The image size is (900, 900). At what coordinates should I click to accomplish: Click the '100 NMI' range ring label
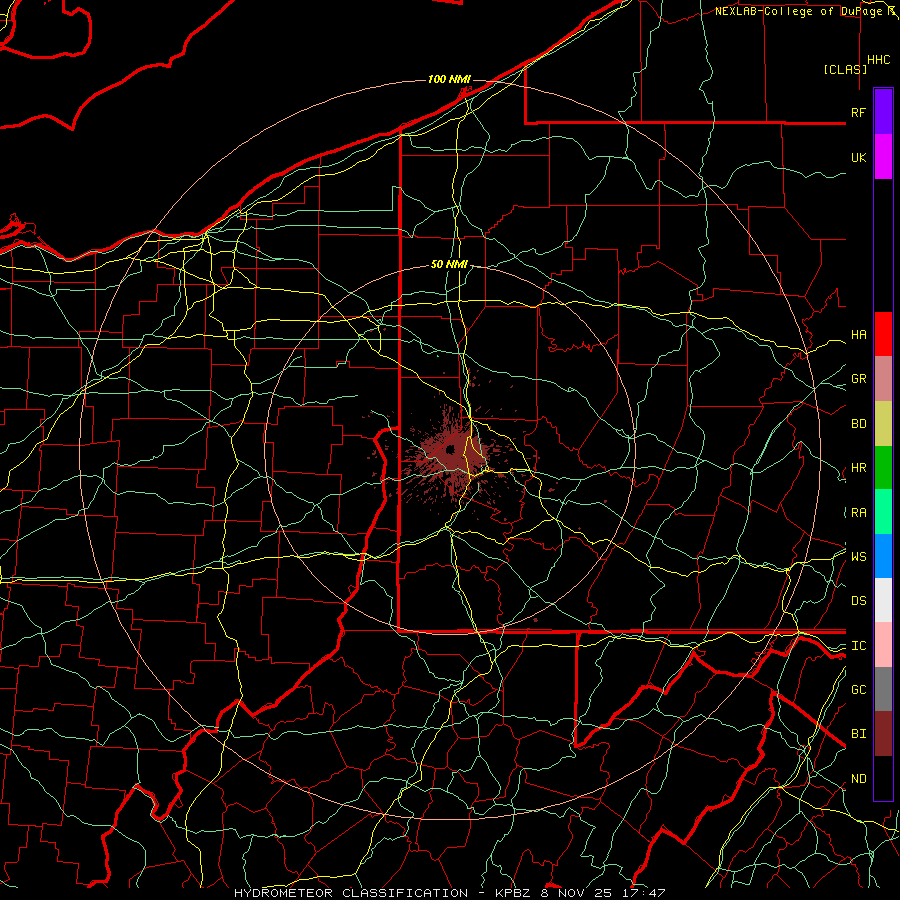point(449,79)
